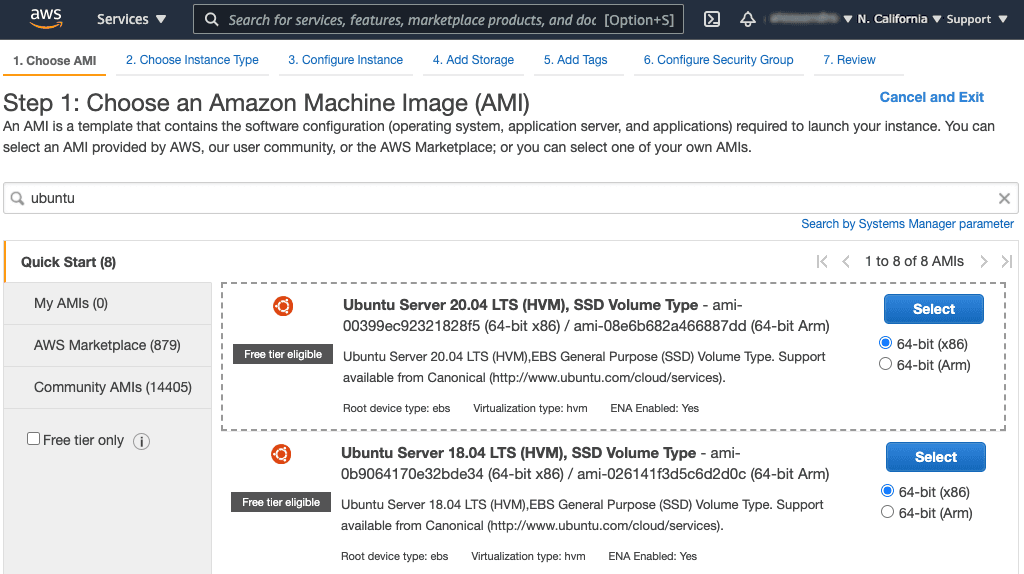Click the AMI search field containing ubuntu
This screenshot has height=574, width=1024.
point(500,198)
